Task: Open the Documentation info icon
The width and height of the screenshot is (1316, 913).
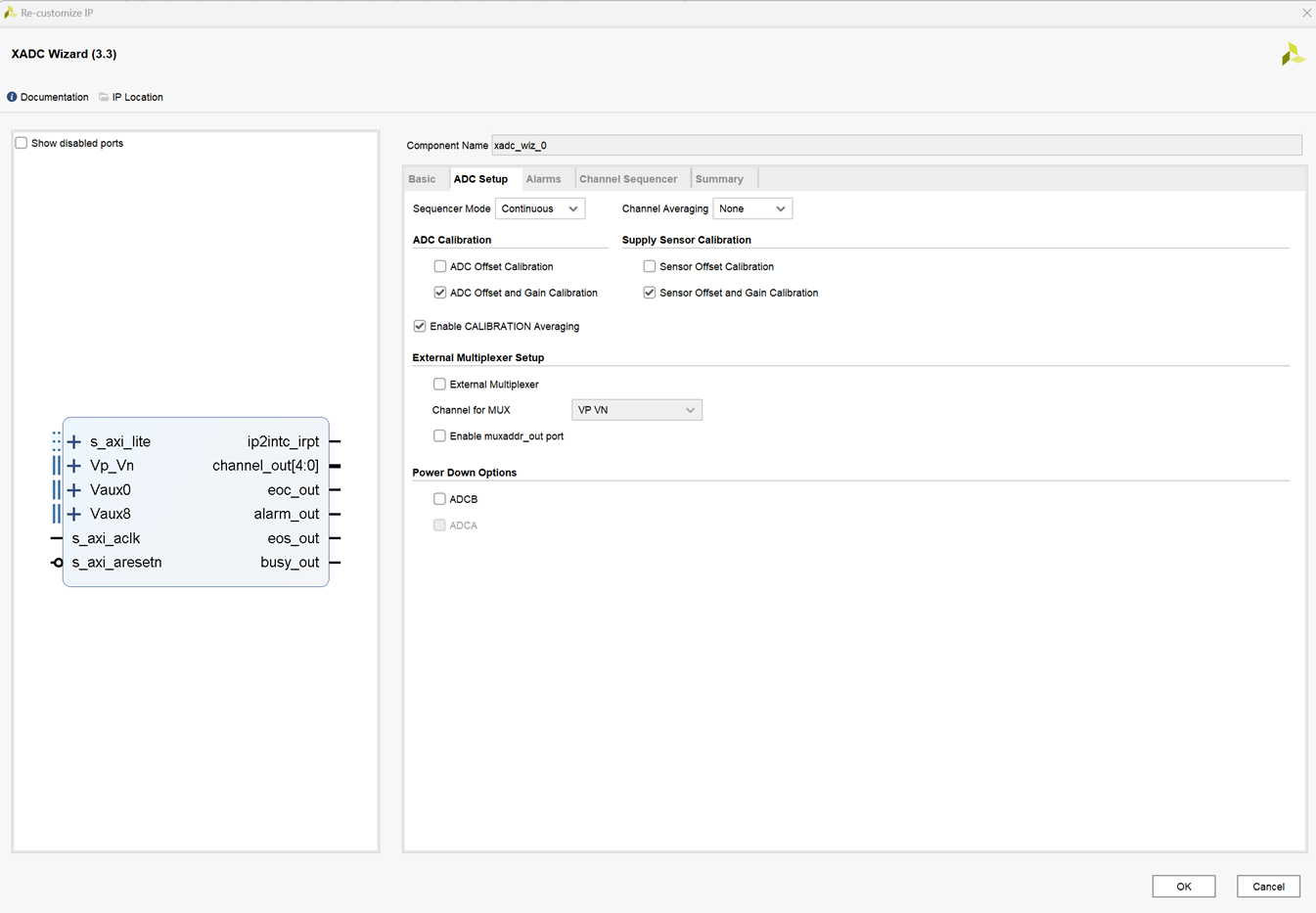Action: pos(12,97)
